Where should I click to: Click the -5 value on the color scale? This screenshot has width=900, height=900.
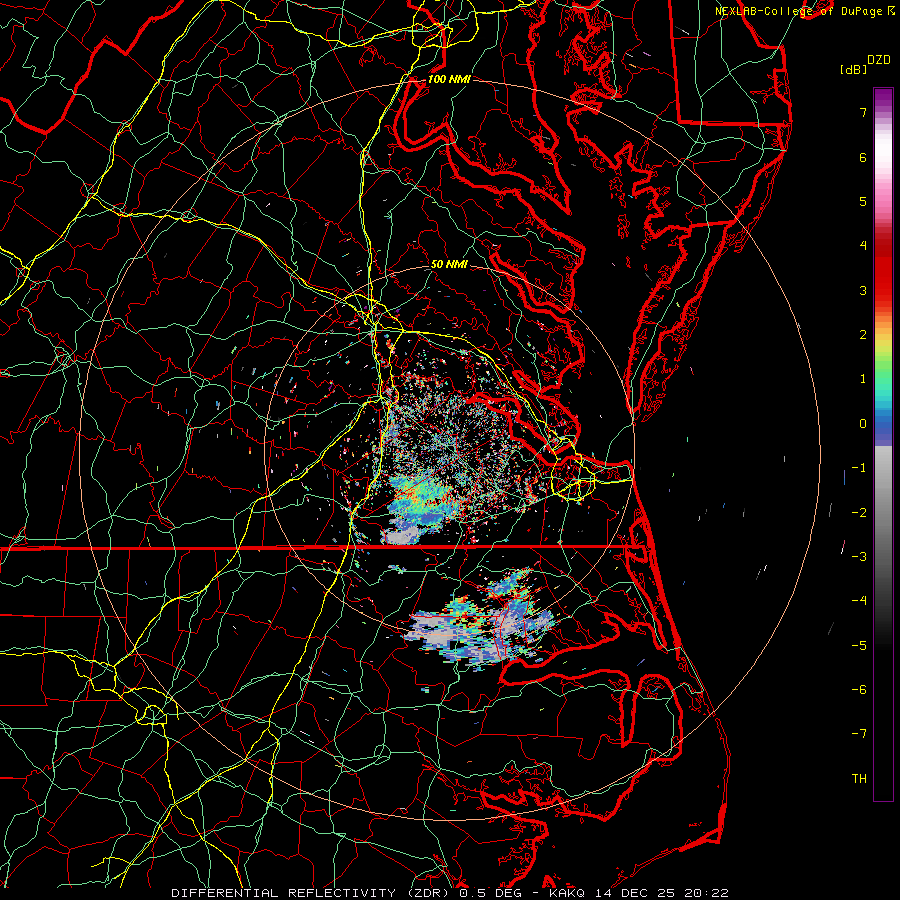pyautogui.click(x=859, y=646)
